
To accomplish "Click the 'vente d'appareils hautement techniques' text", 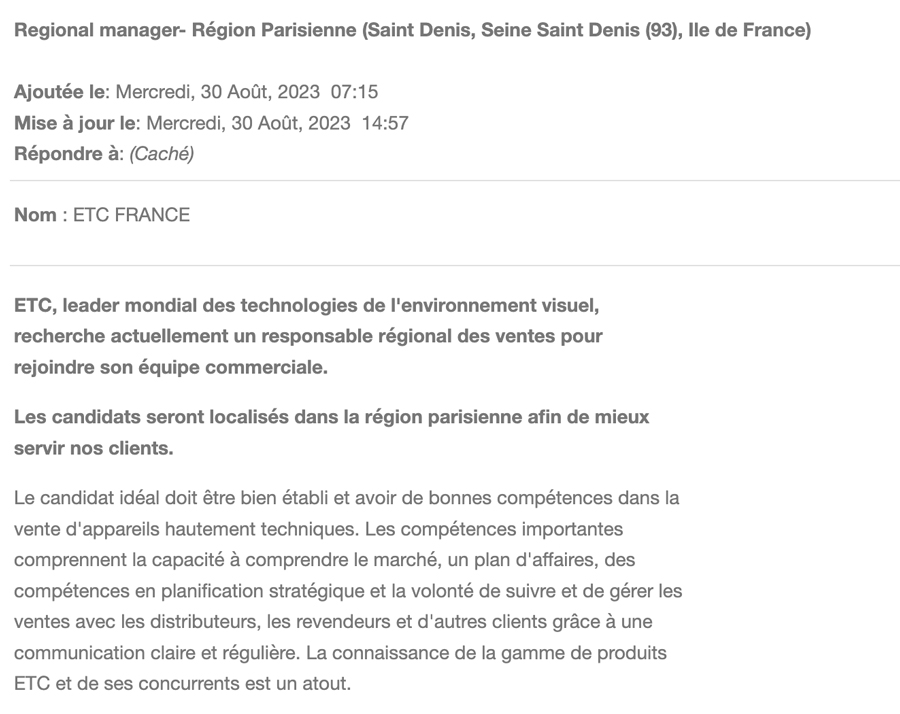I will [x=187, y=529].
